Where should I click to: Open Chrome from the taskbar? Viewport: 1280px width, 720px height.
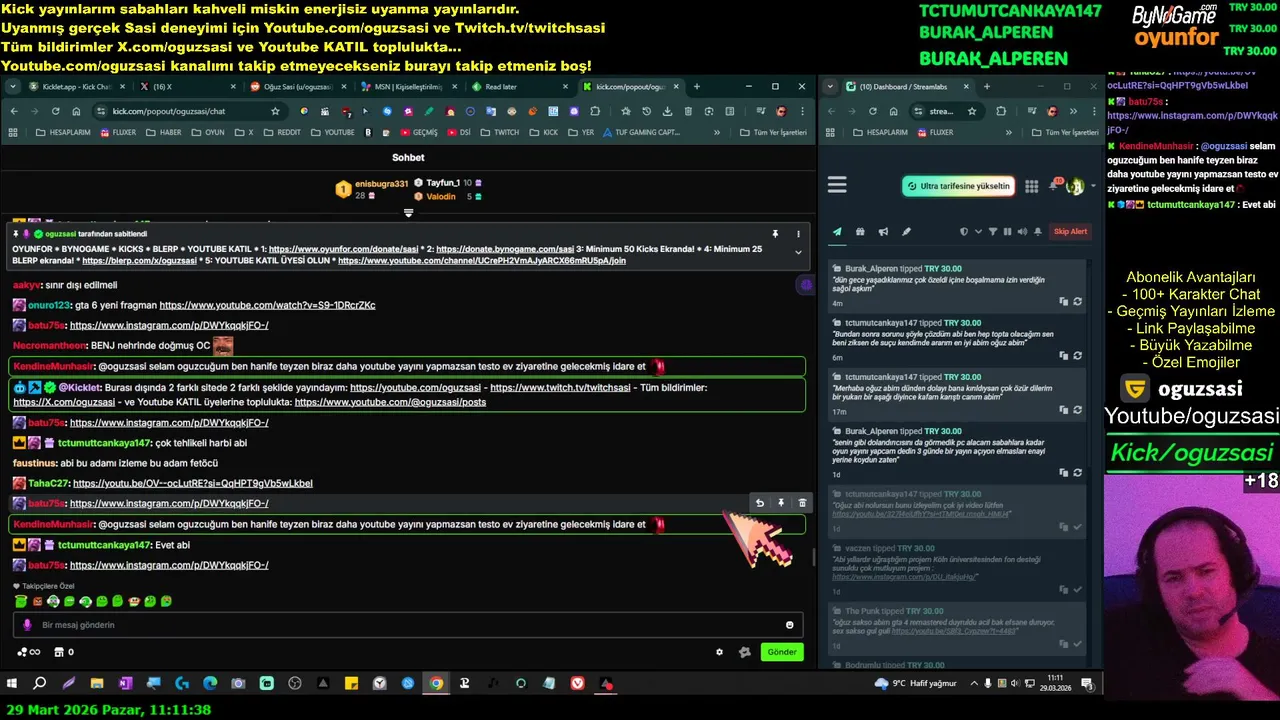point(436,684)
